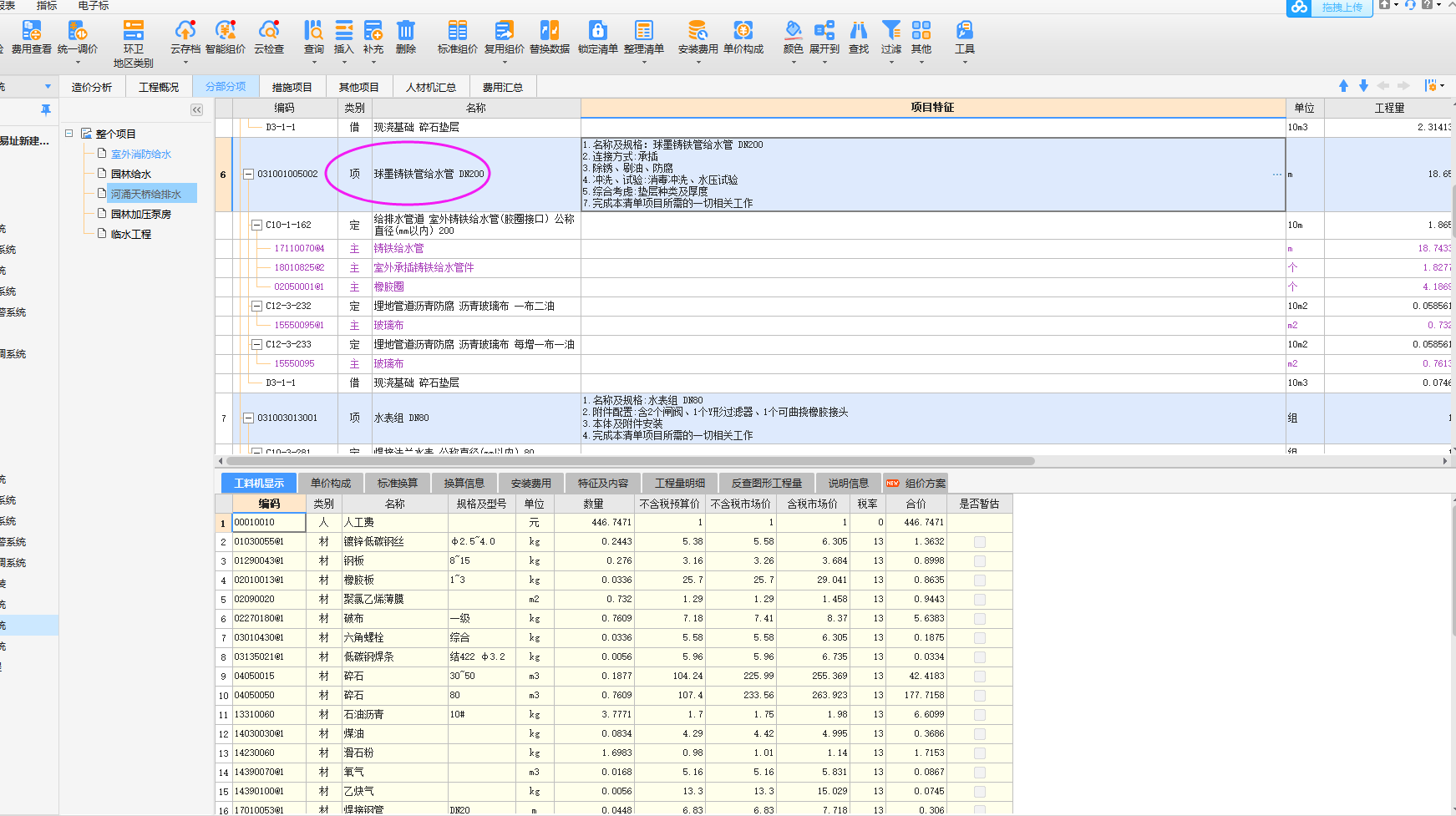Open the 组价方案 tab
The image size is (1456, 816).
tap(916, 484)
